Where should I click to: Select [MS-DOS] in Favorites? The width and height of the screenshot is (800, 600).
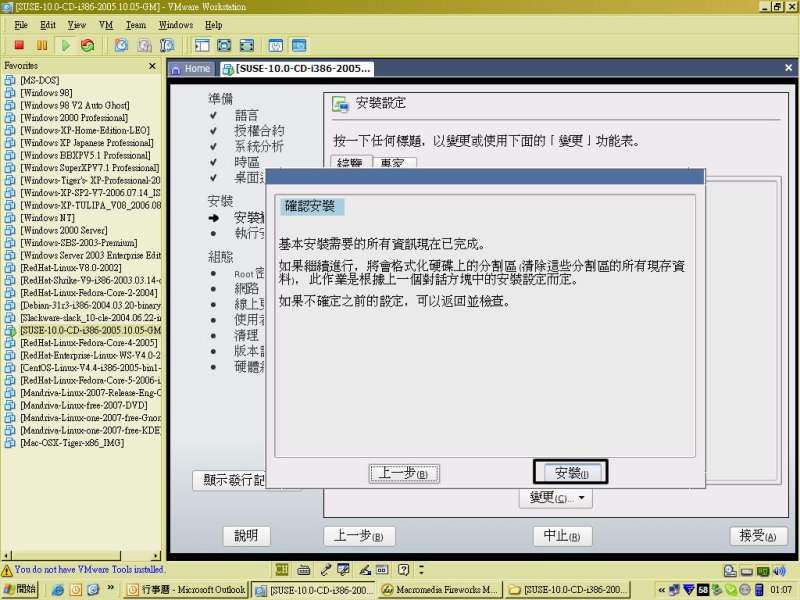coord(40,80)
